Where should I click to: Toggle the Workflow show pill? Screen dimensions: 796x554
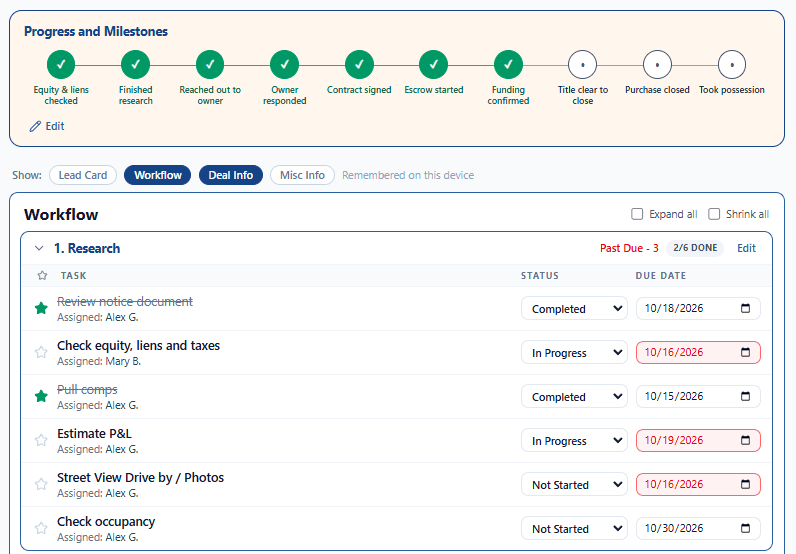[157, 175]
